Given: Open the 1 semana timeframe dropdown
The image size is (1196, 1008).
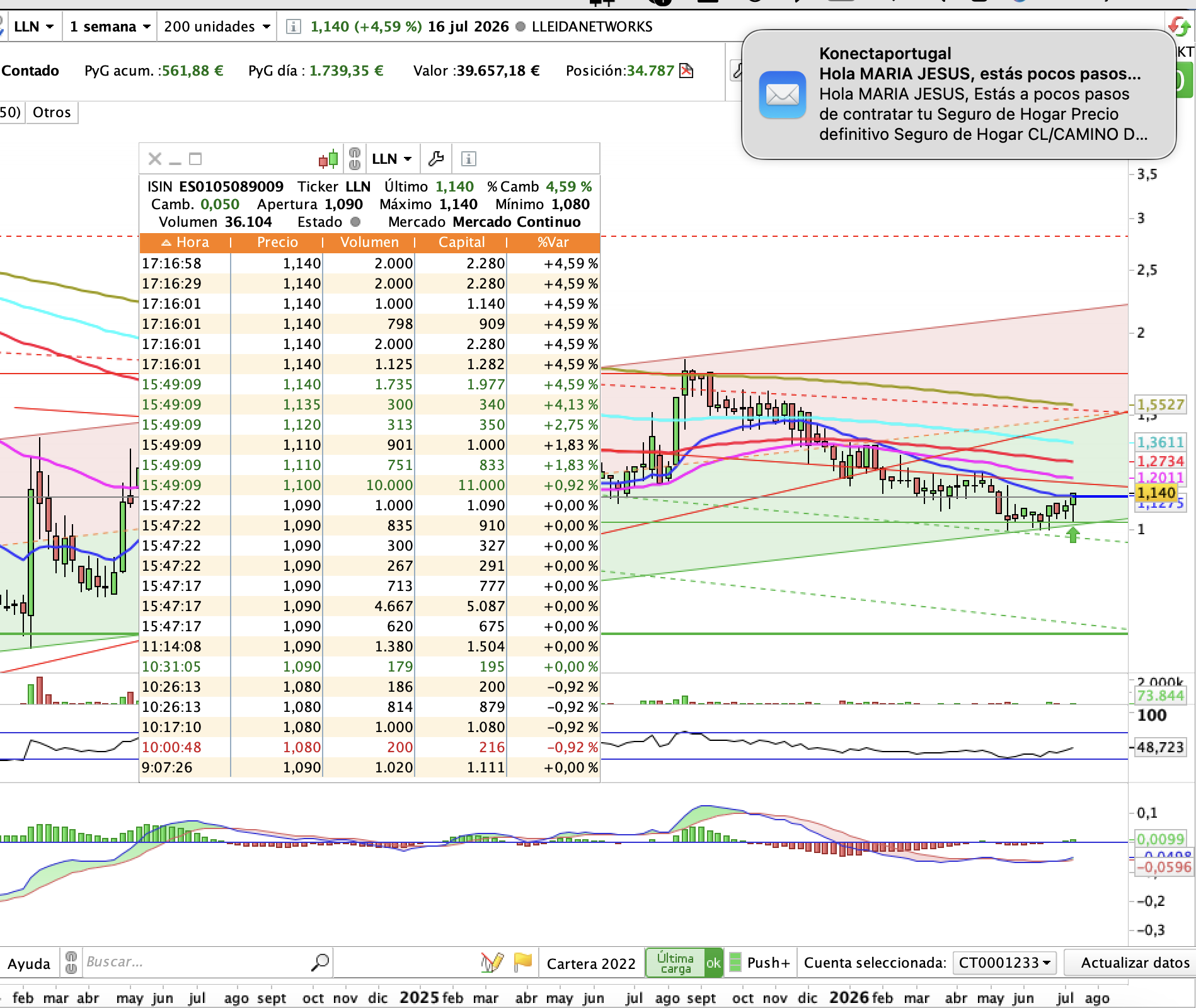Looking at the screenshot, I should [110, 26].
